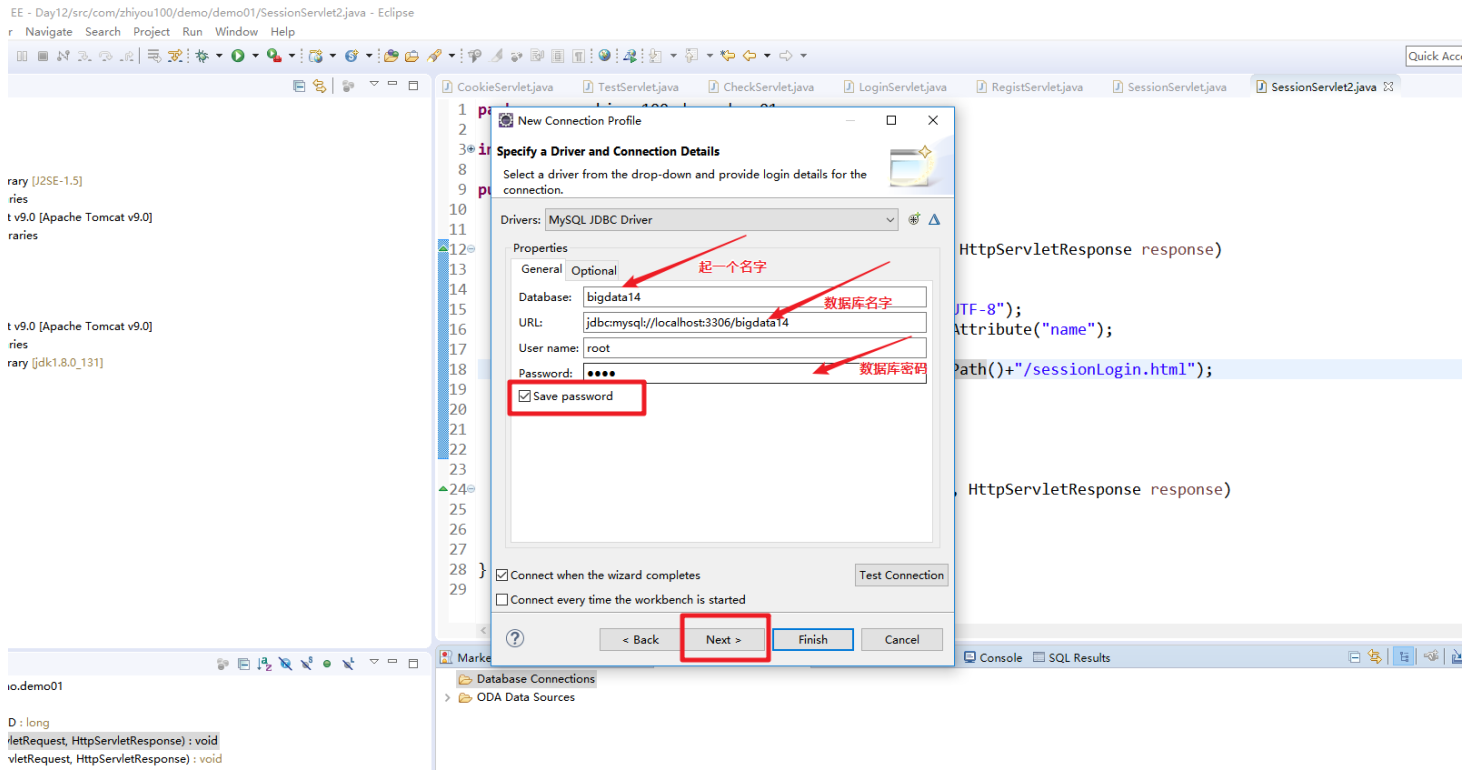Click the Back yellow arrow in toolbar
The image size is (1476, 778).
[x=750, y=56]
